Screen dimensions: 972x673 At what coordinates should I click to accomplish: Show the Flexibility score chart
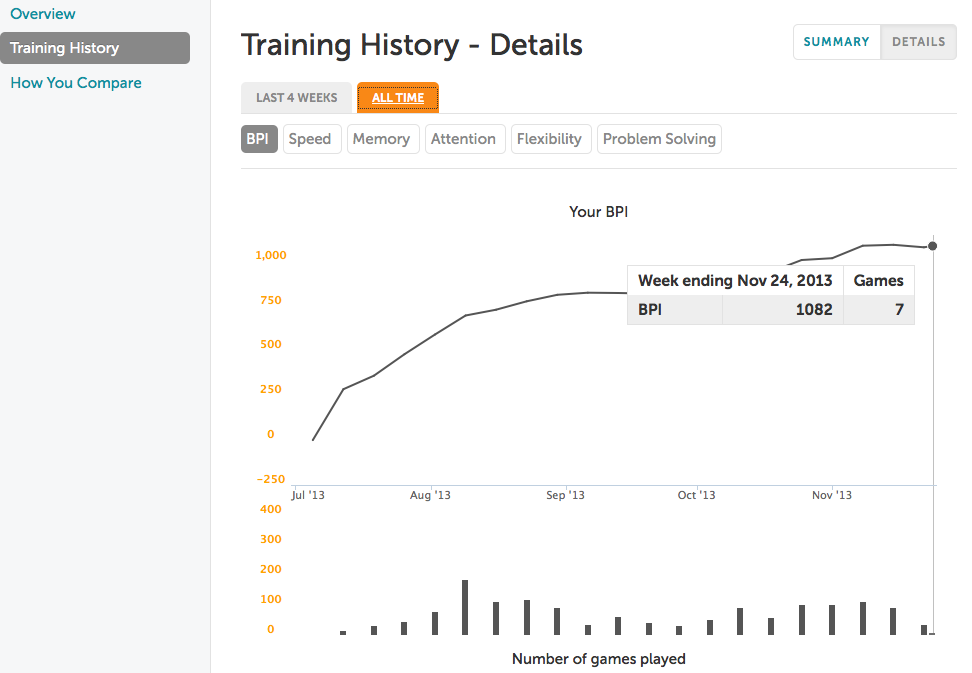coord(551,139)
